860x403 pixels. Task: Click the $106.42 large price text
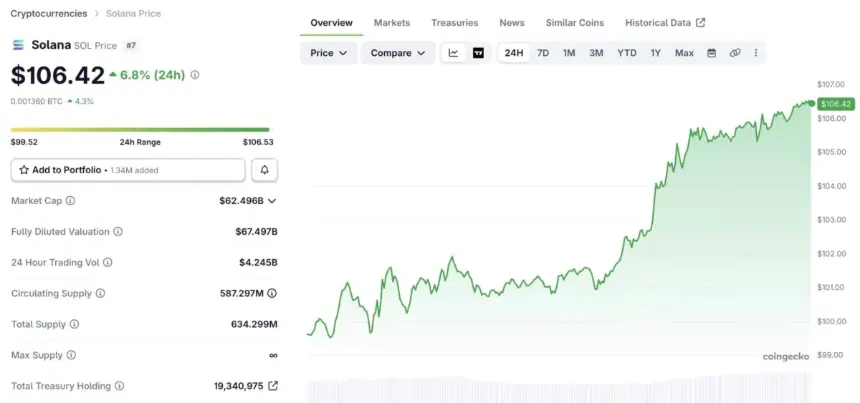pos(58,75)
